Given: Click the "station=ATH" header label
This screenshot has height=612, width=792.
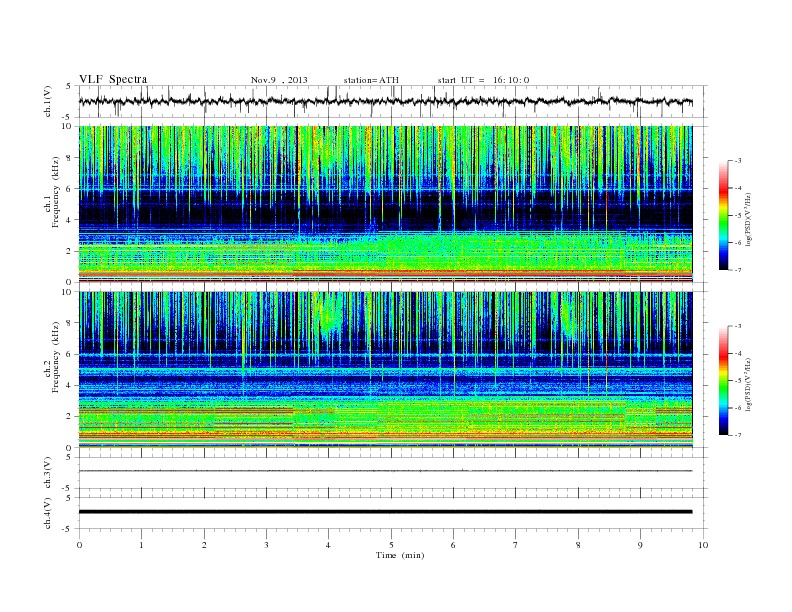Looking at the screenshot, I should [371, 80].
